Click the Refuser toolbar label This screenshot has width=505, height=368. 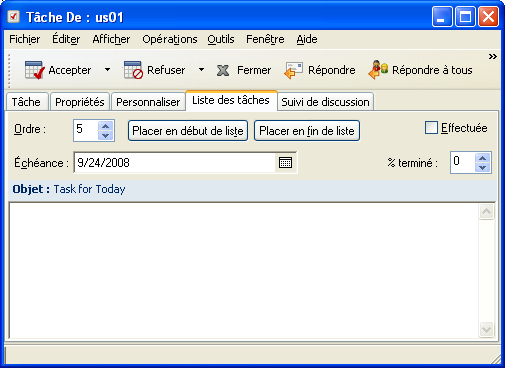tap(166, 70)
